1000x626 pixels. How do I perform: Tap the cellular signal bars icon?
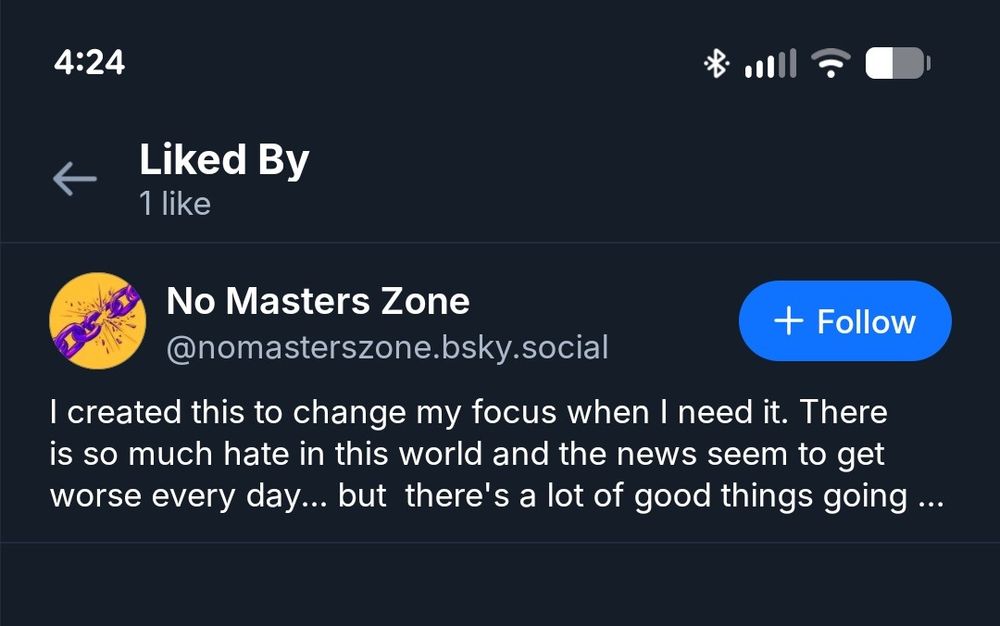point(770,66)
